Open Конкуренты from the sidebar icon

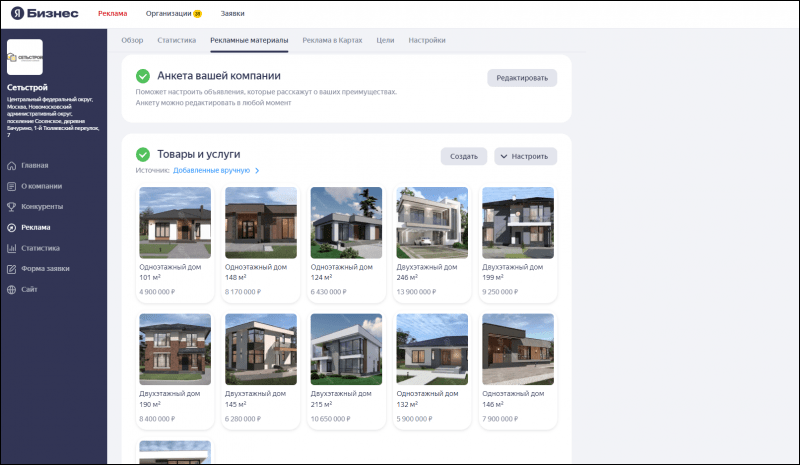point(11,206)
